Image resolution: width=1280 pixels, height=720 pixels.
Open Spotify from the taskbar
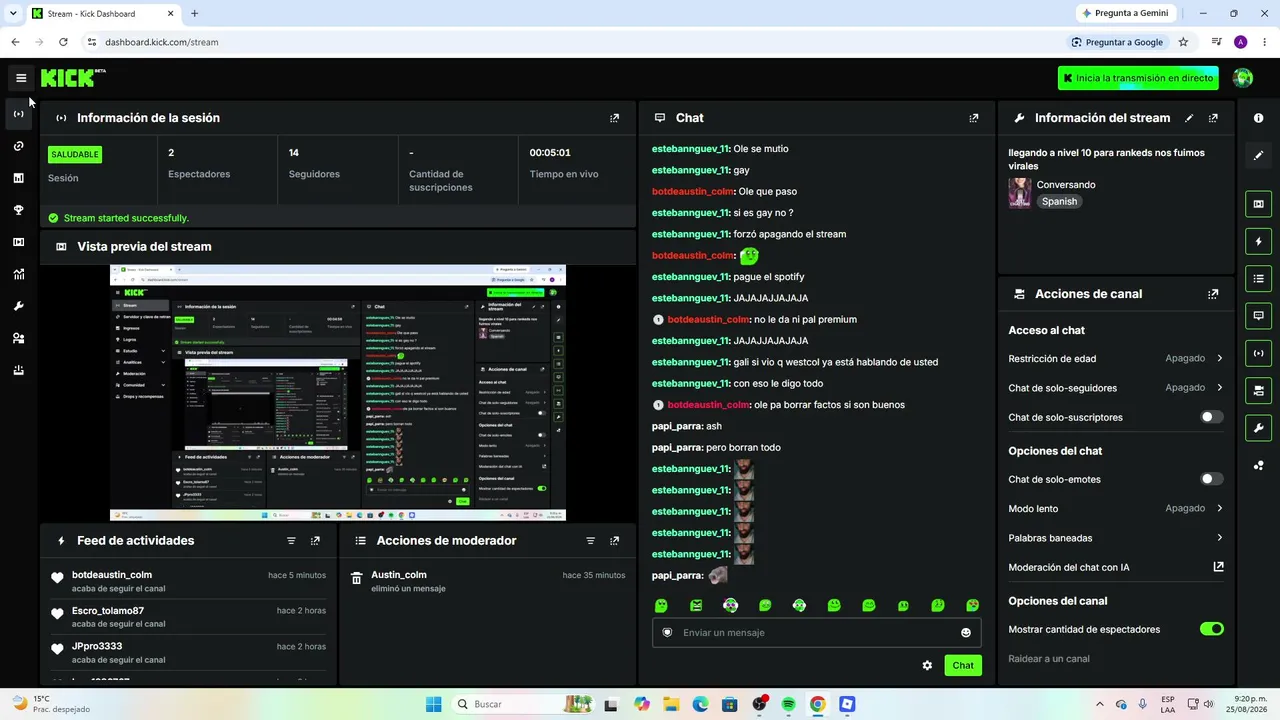(788, 704)
